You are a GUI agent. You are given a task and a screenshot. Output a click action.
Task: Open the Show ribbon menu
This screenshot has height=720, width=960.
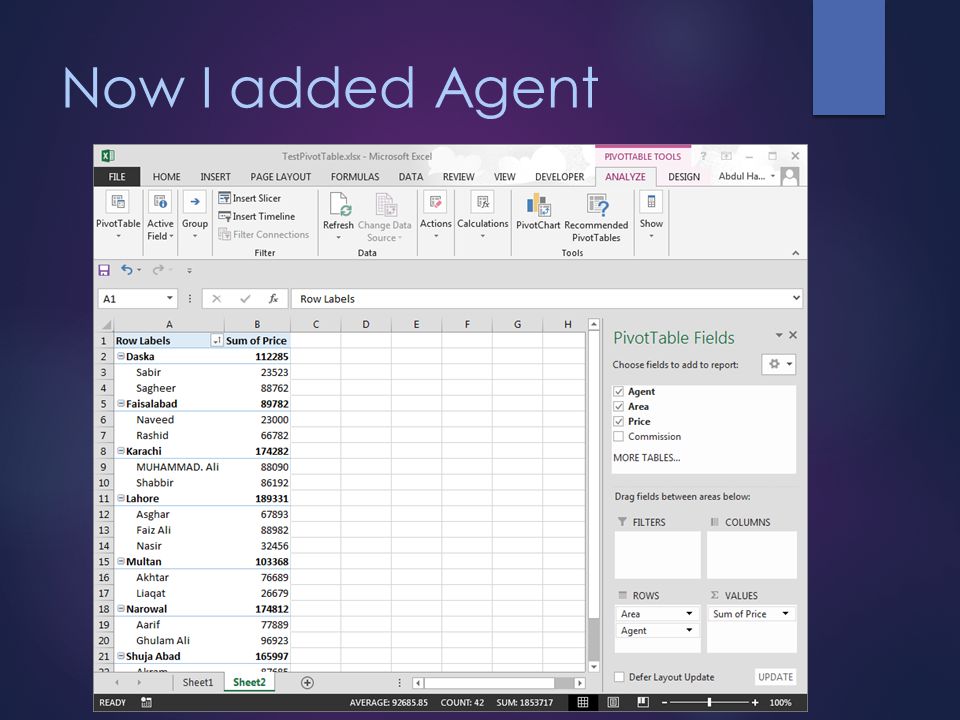coord(651,214)
